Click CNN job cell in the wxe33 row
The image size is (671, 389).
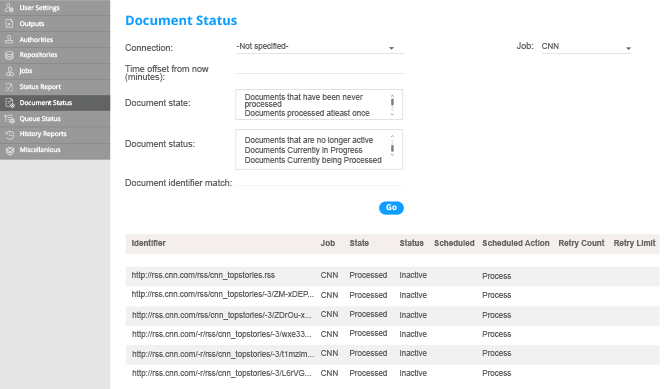pos(329,334)
